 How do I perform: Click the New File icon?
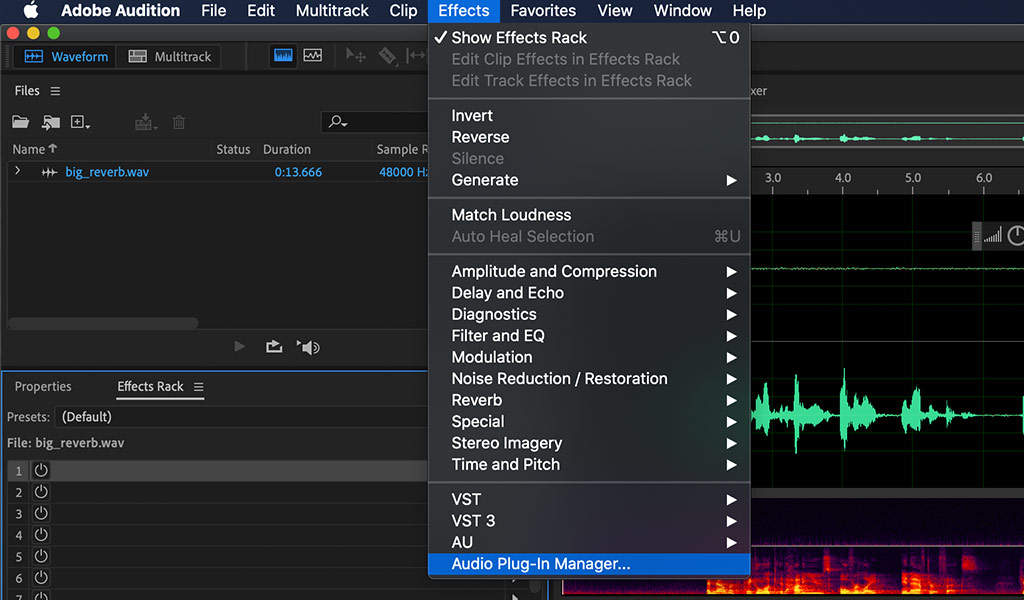(80, 122)
